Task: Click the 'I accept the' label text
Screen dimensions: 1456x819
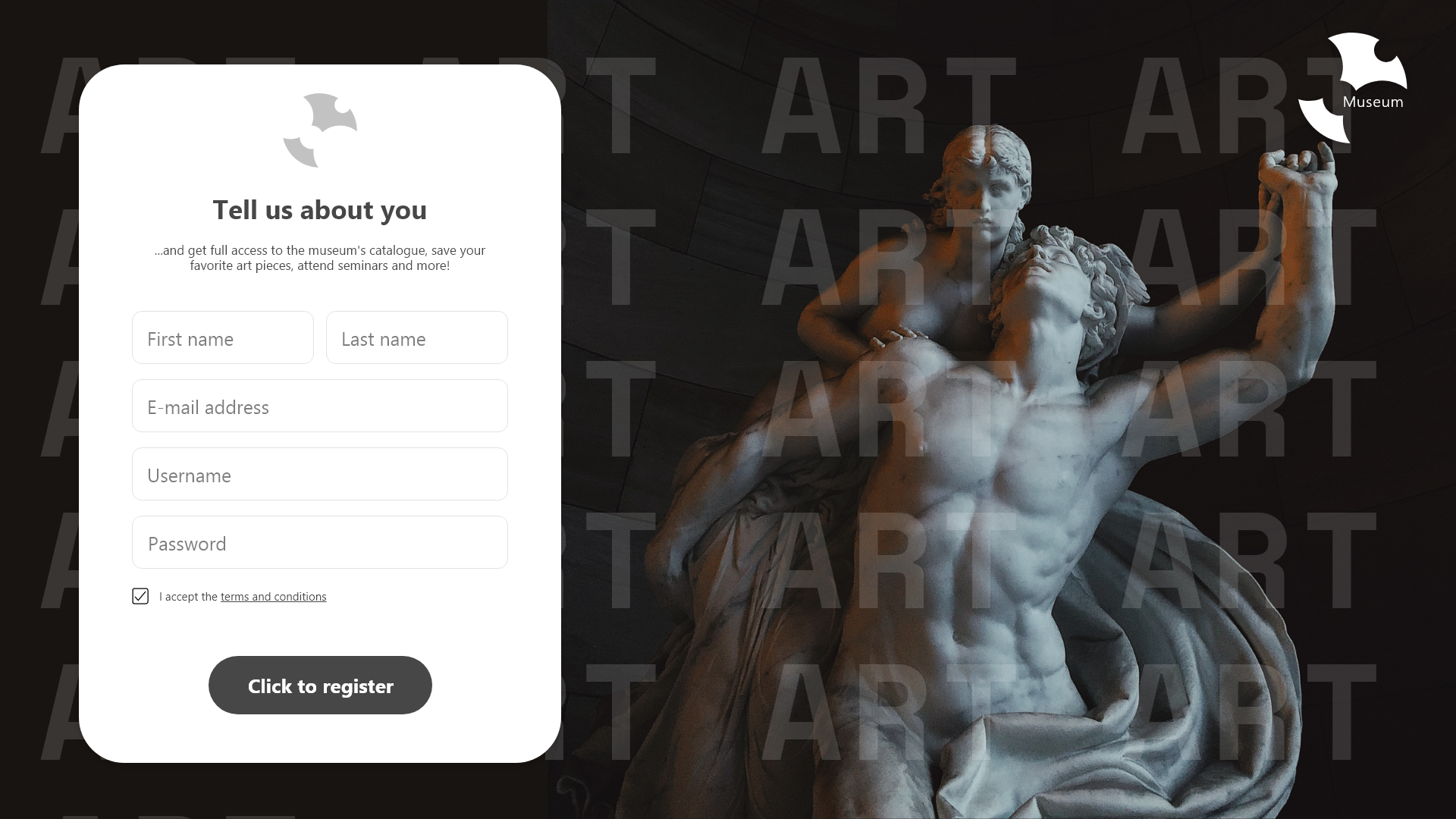Action: pos(188,597)
